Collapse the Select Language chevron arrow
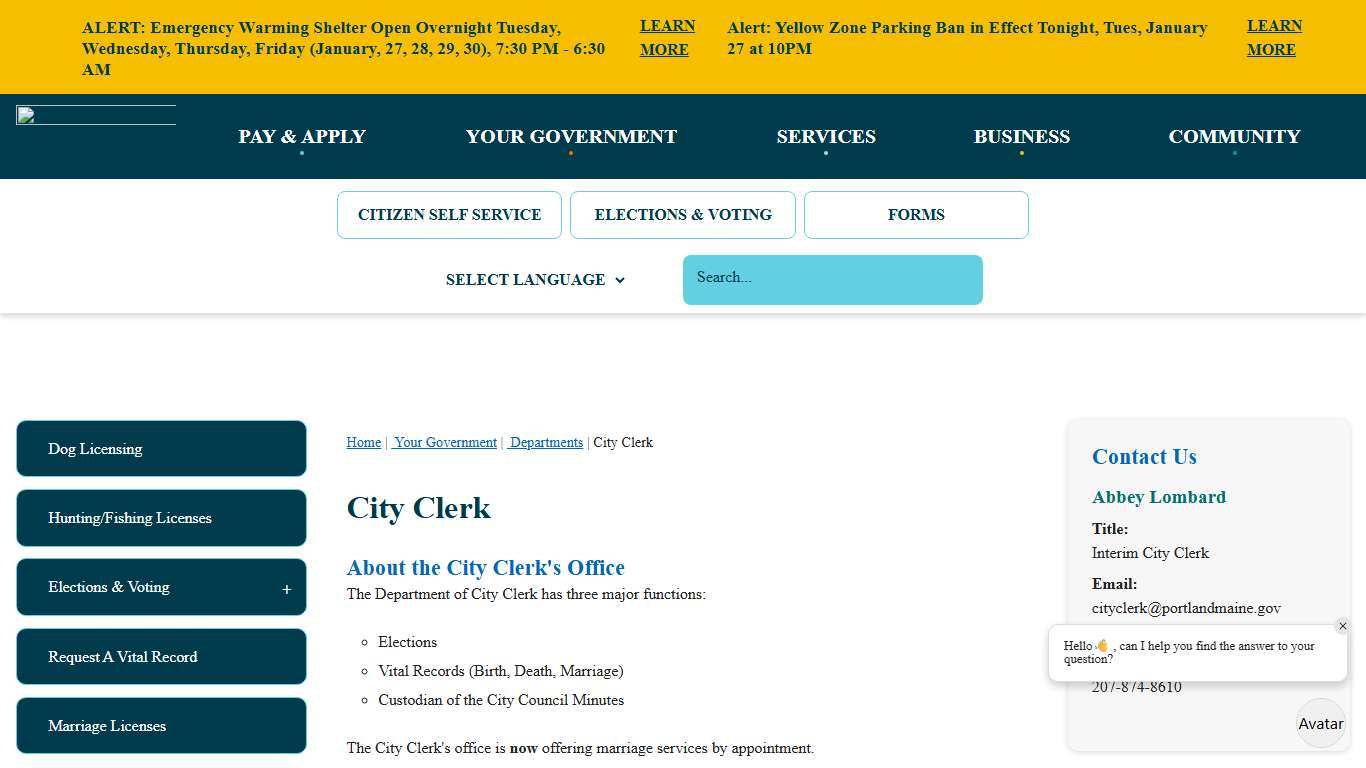Screen dimensions: 1366x768 pos(620,281)
